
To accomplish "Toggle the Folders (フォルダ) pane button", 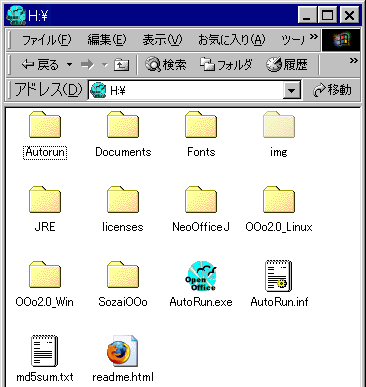I will 226,64.
